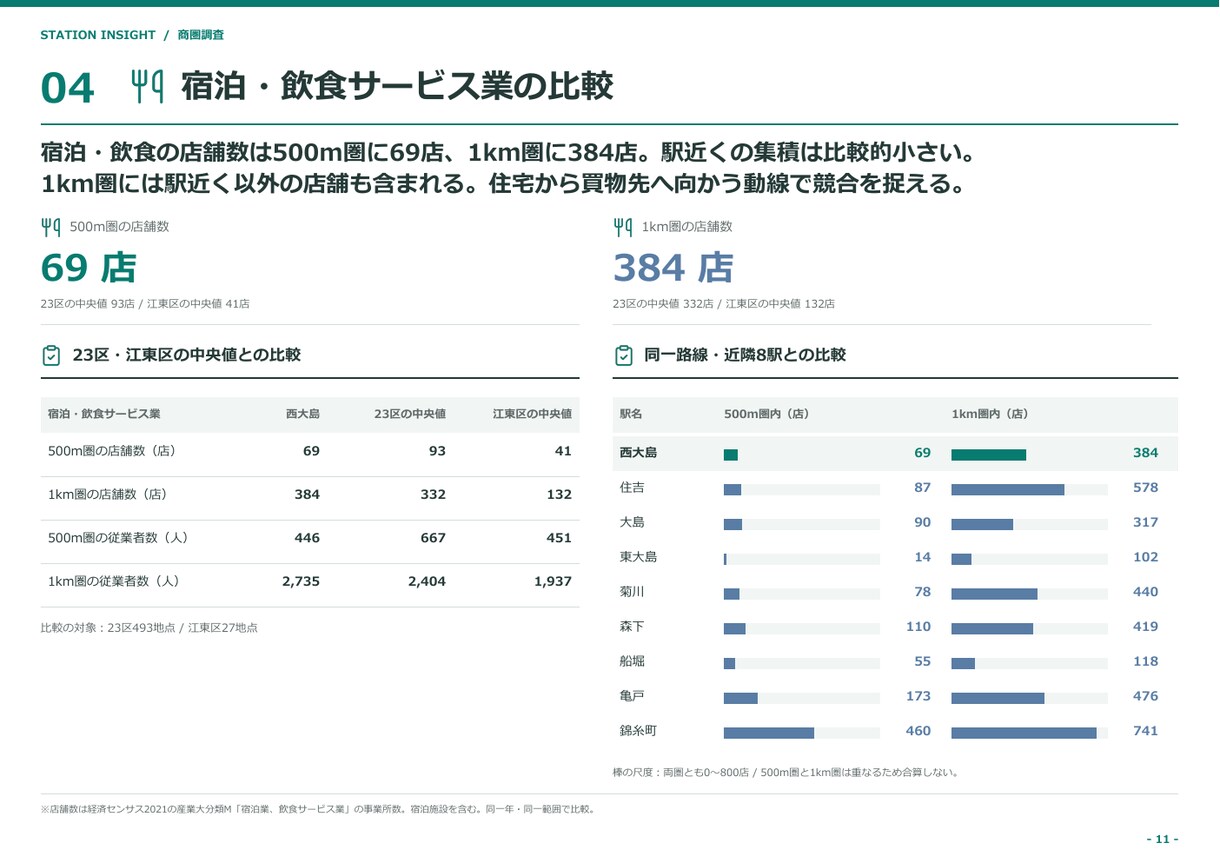Click the 1km bar in the 菊川 row
This screenshot has width=1220, height=863.
click(994, 594)
